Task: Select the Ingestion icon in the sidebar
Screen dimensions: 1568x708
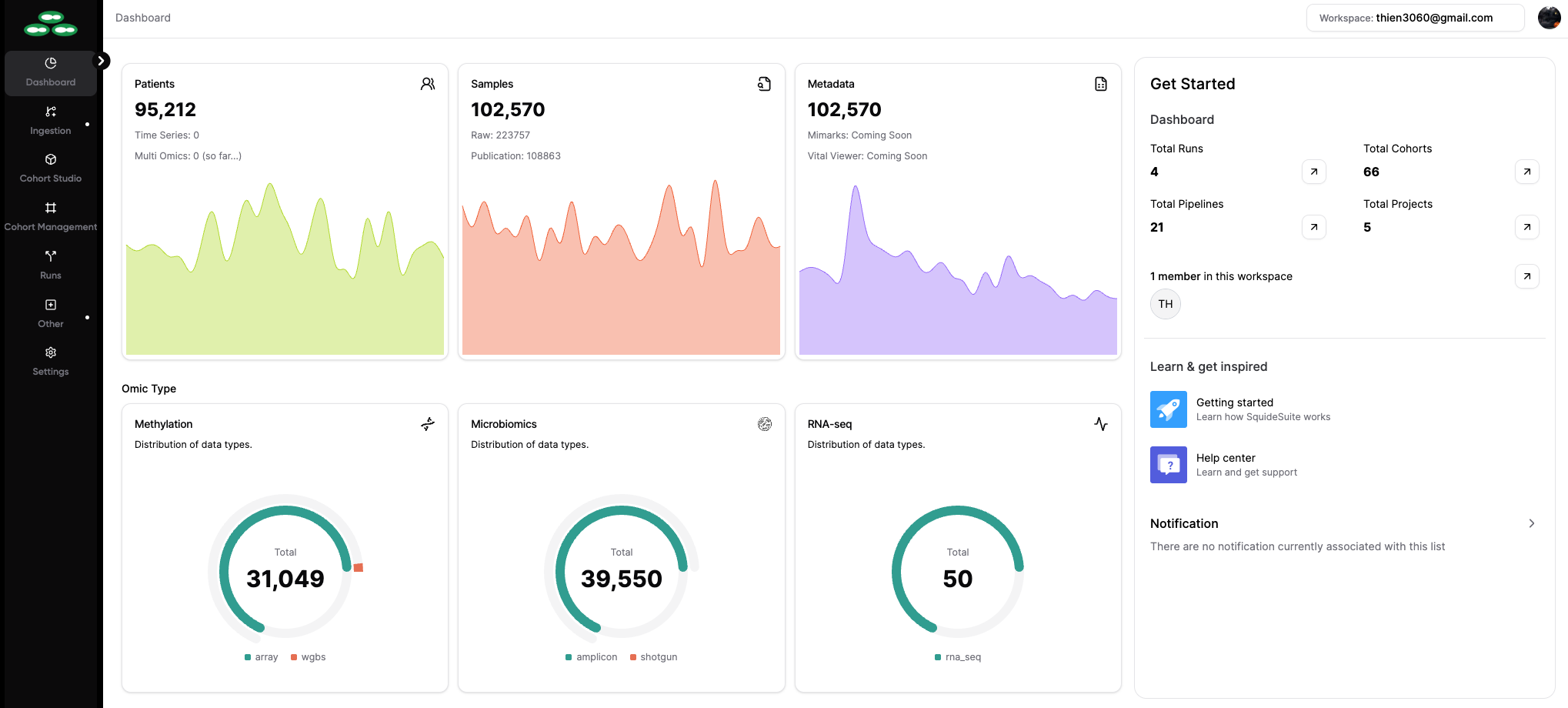Action: 50,112
